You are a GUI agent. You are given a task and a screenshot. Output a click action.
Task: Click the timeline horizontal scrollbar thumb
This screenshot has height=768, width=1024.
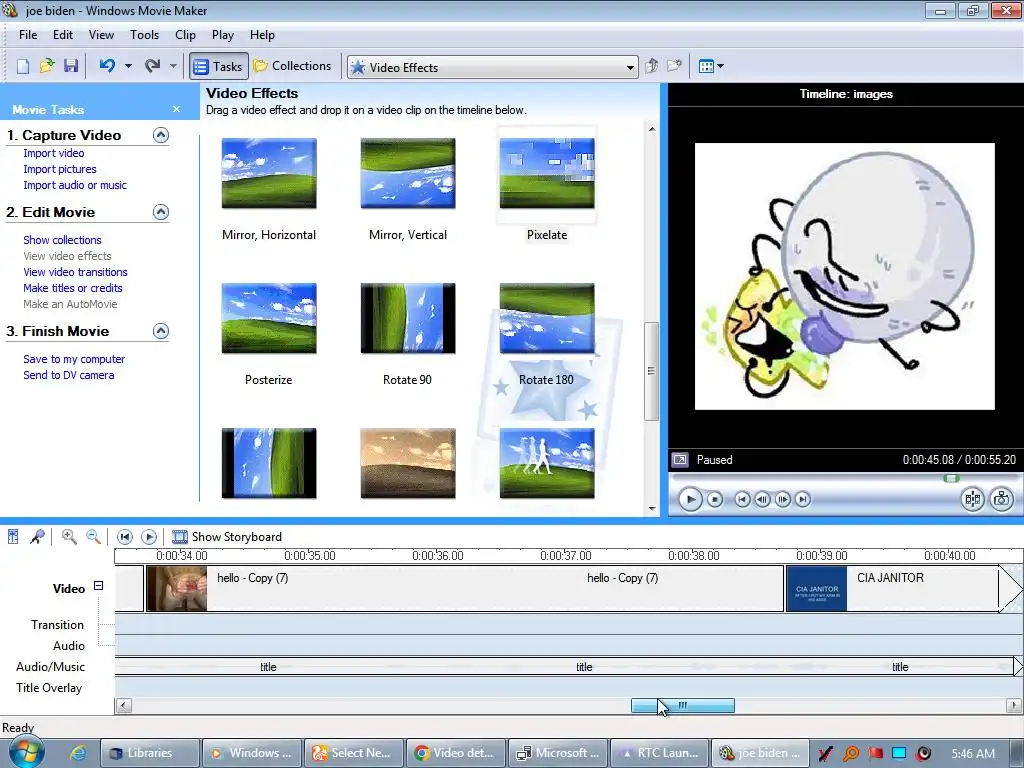682,705
